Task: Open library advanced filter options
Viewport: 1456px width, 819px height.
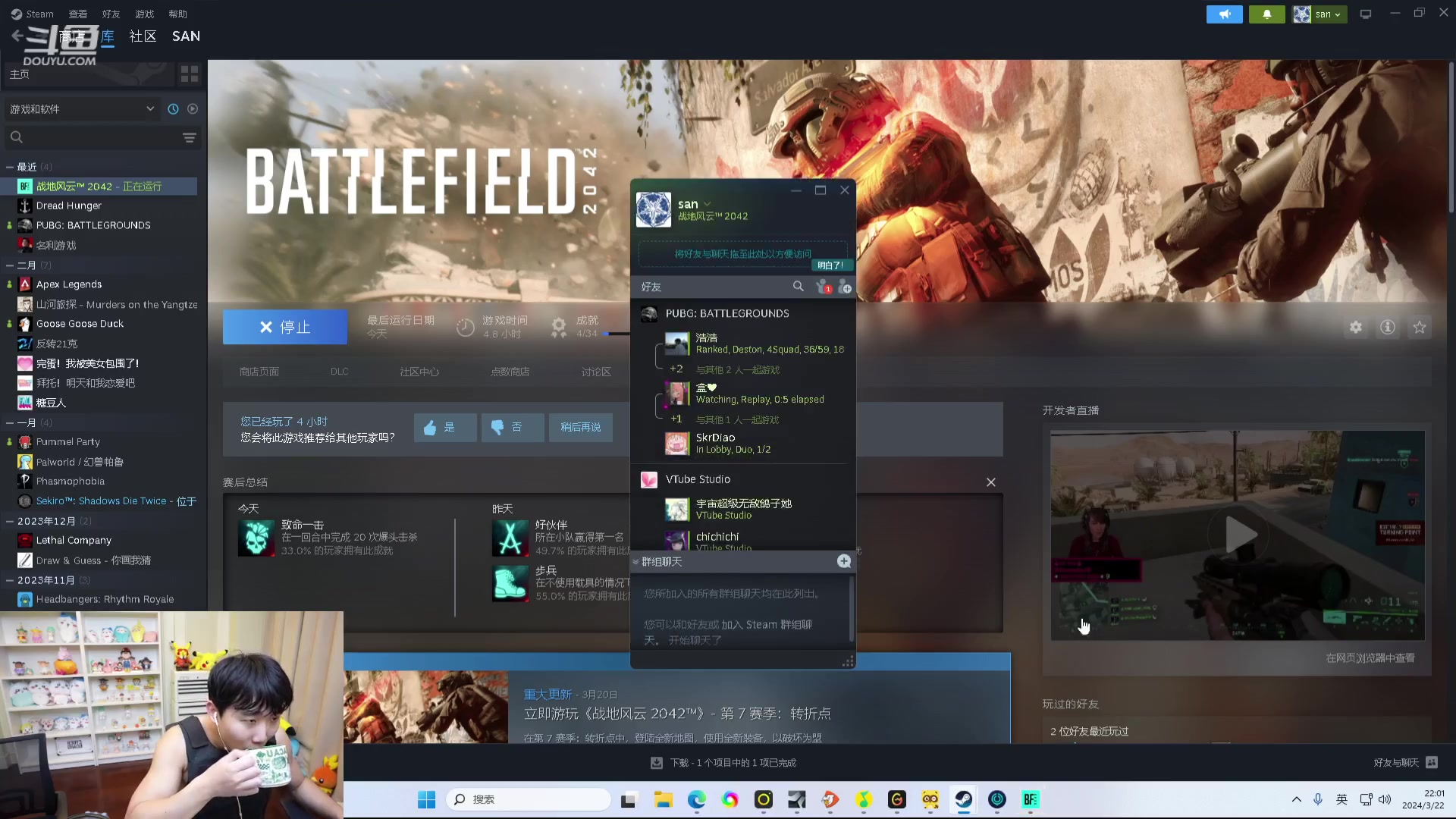Action: click(190, 137)
